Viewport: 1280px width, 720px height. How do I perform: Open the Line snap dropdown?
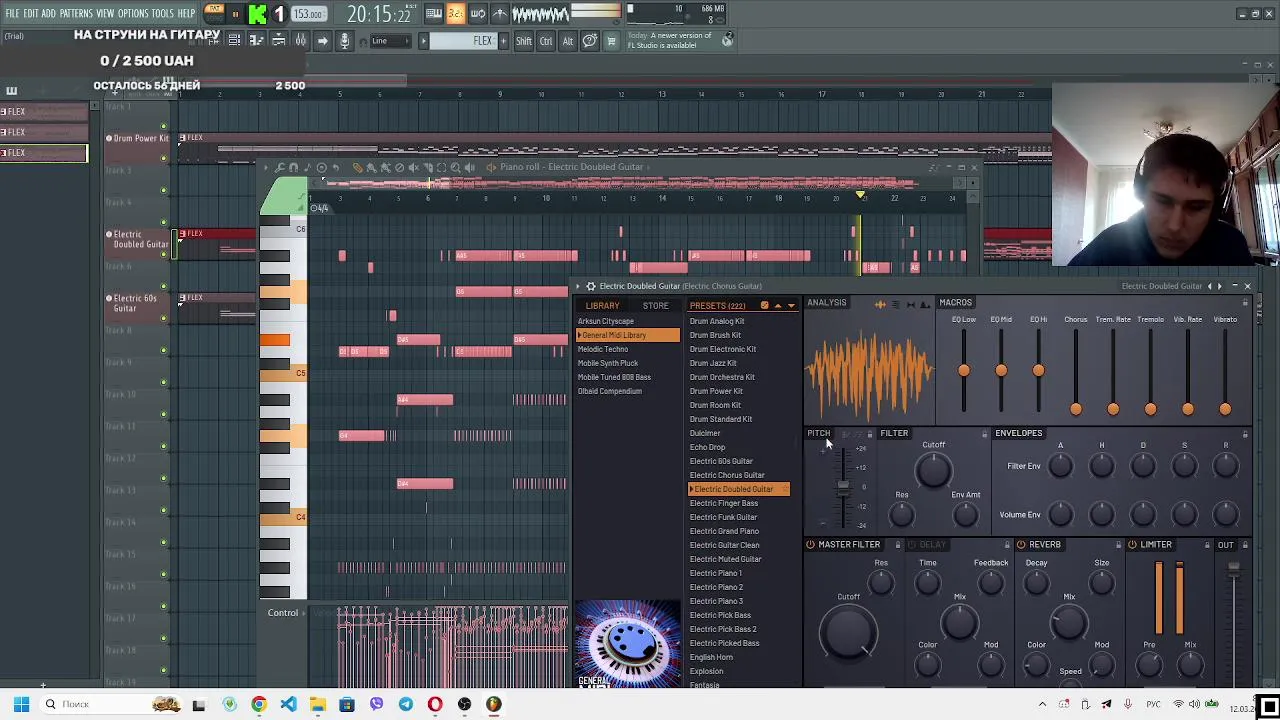click(390, 41)
